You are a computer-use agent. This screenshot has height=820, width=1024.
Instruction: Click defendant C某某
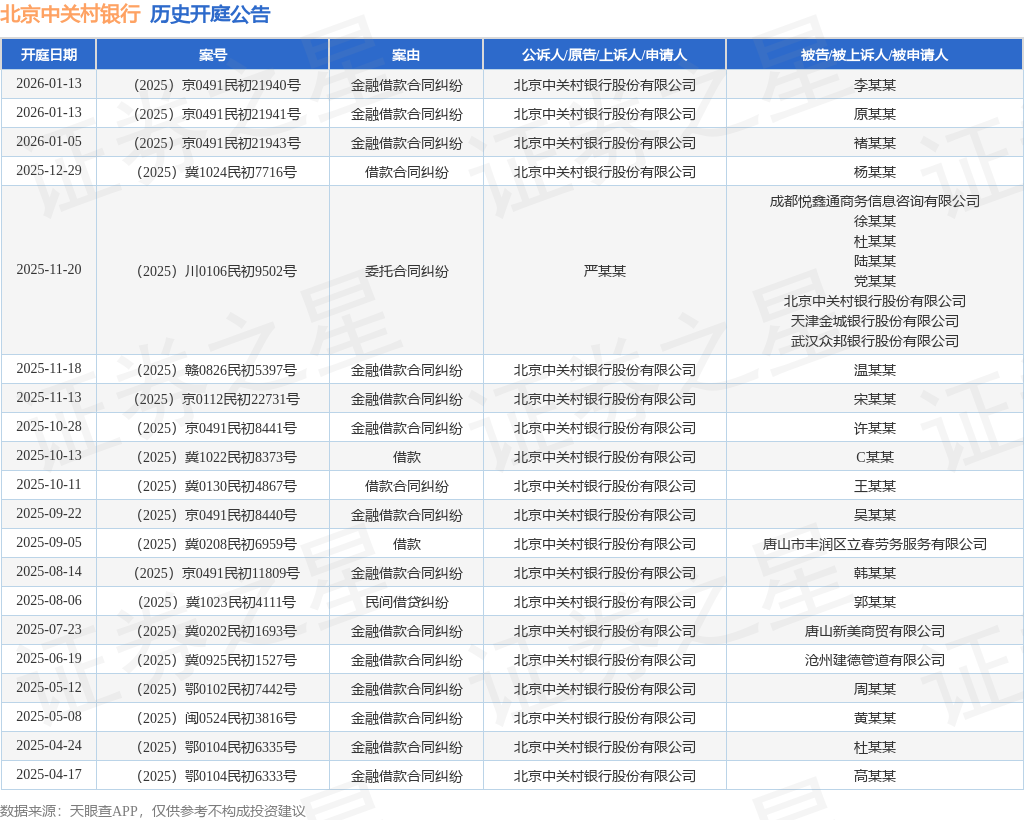874,457
